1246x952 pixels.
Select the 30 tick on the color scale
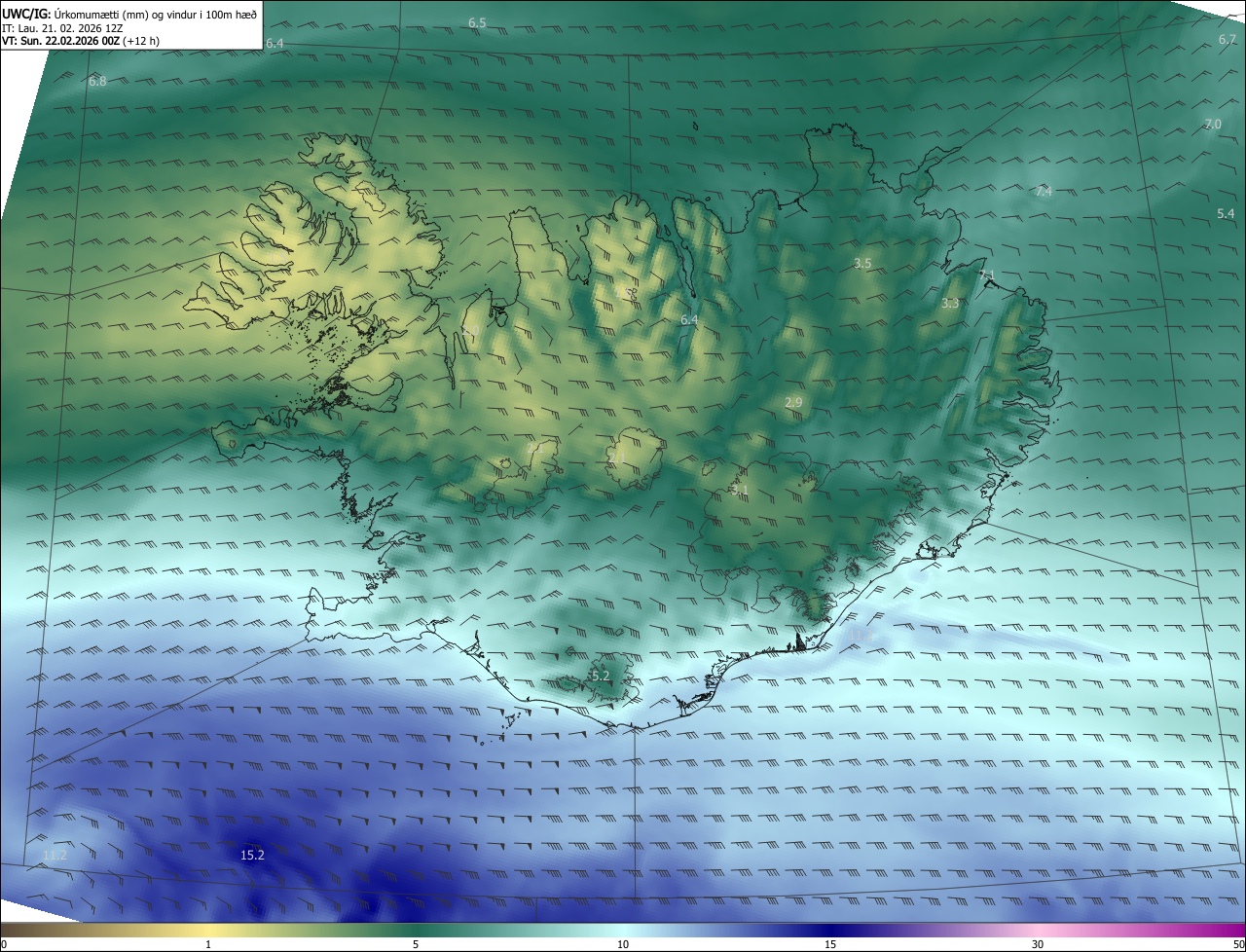tap(1038, 944)
